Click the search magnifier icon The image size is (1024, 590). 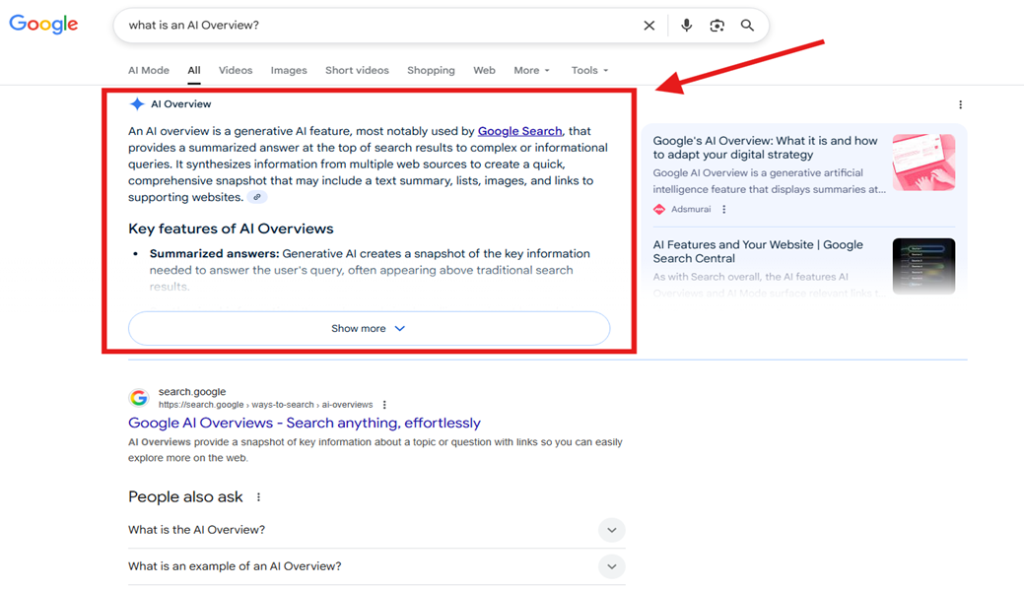coord(747,25)
